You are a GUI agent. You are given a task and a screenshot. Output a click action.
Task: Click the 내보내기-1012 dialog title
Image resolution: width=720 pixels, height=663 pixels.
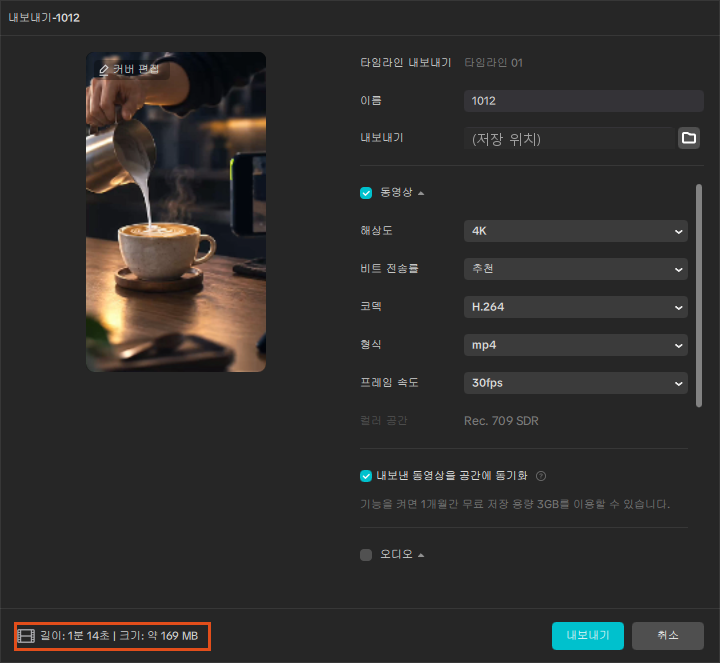pos(44,18)
